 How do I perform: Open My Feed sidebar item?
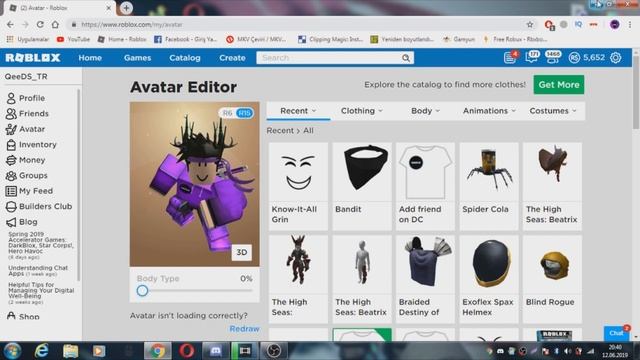(29, 191)
